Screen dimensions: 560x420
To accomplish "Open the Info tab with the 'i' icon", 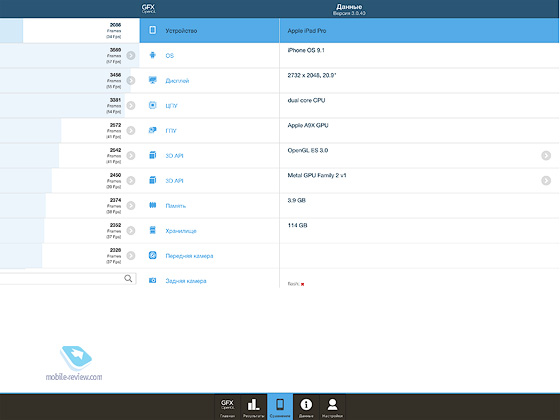I will [306, 407].
